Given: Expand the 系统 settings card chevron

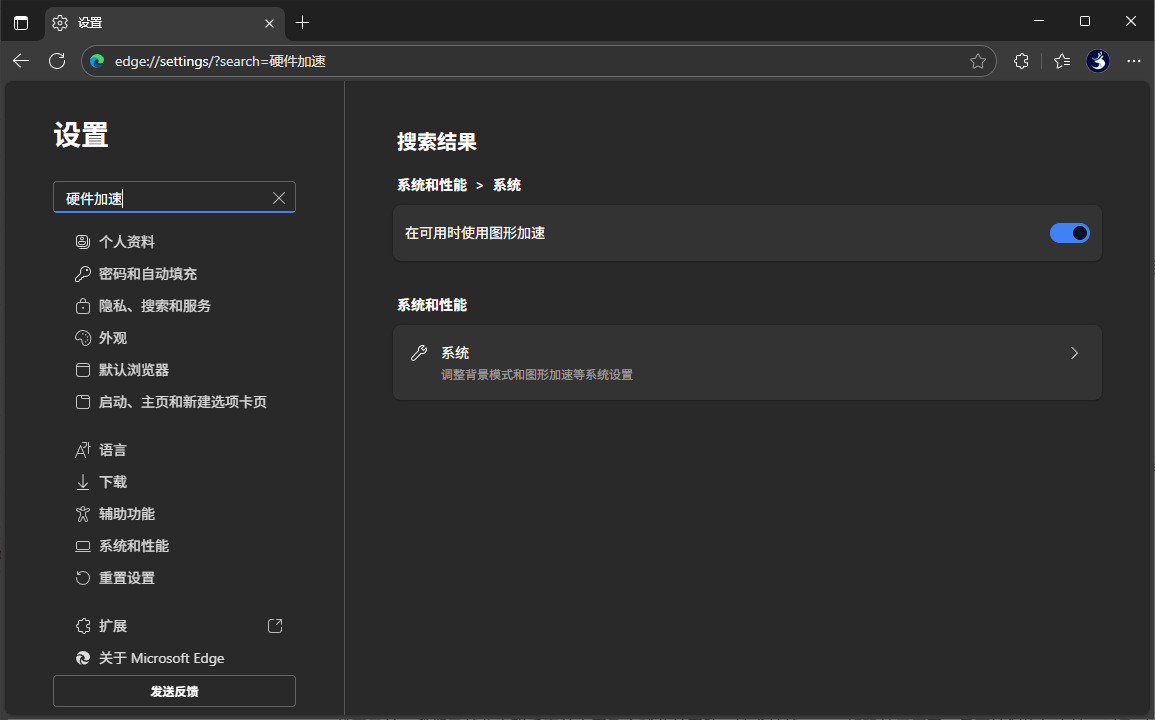Looking at the screenshot, I should [x=1074, y=353].
